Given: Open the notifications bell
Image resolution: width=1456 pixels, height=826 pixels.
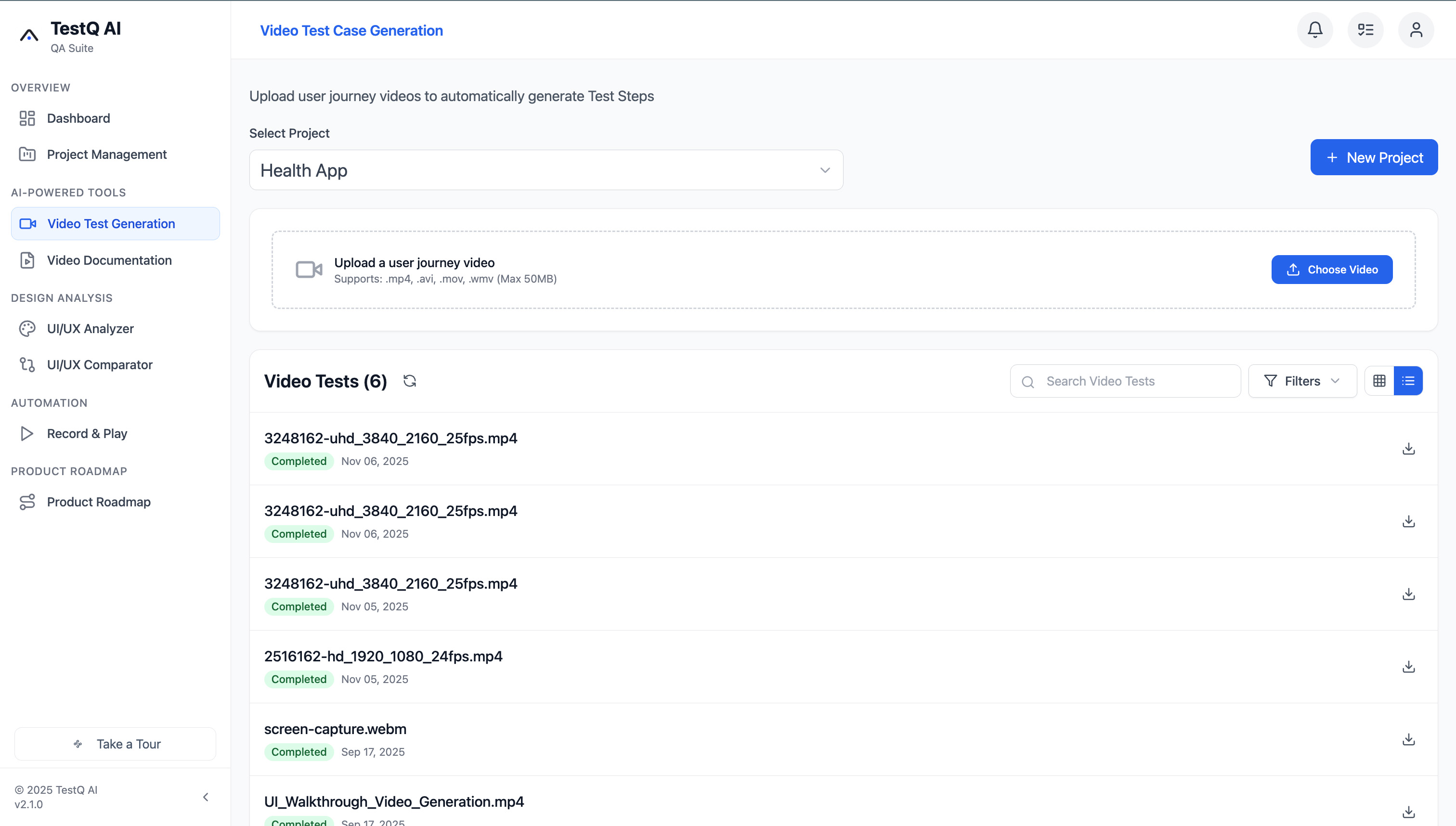Looking at the screenshot, I should tap(1315, 30).
